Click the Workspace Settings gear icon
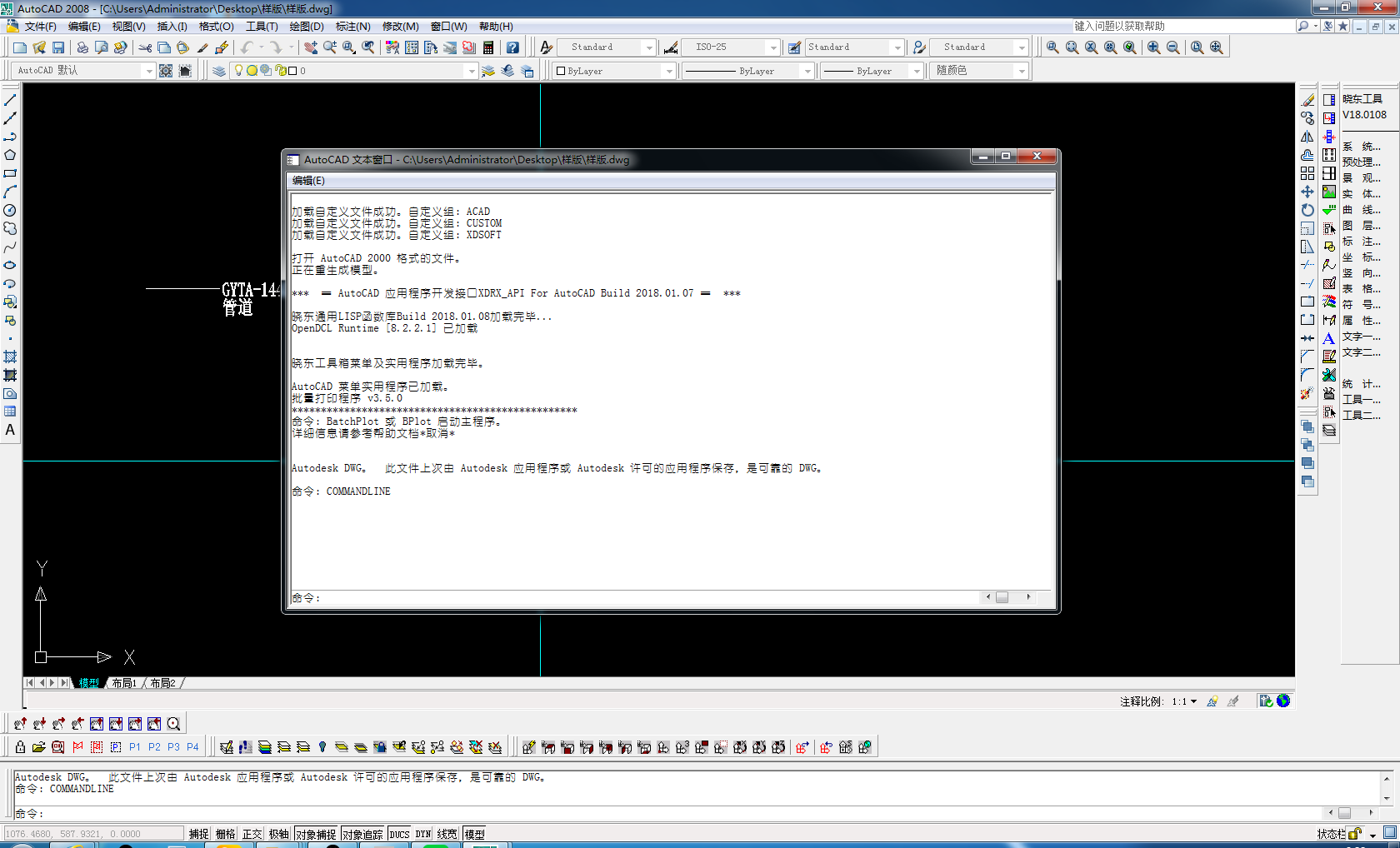This screenshot has height=848, width=1400. [x=166, y=71]
